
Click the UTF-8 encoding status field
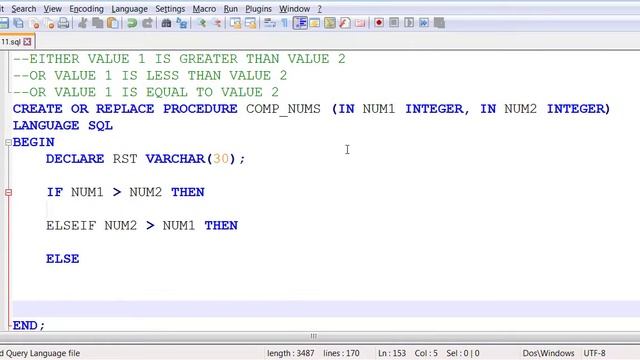click(x=594, y=353)
